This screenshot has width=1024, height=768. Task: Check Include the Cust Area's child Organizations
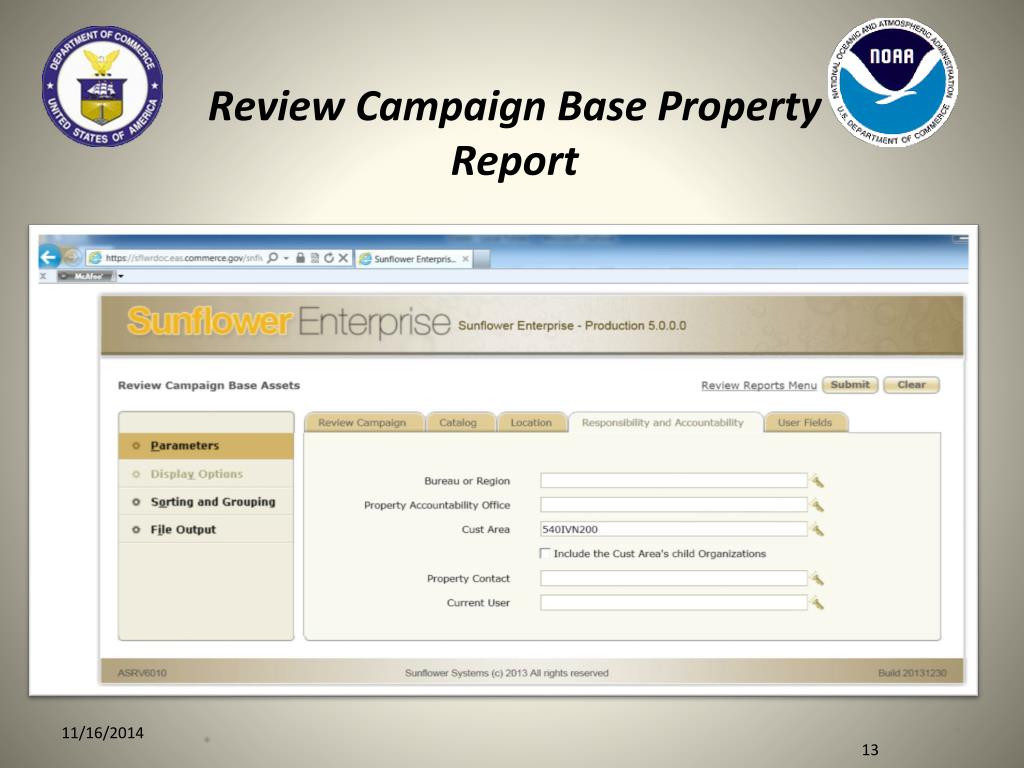coord(545,553)
